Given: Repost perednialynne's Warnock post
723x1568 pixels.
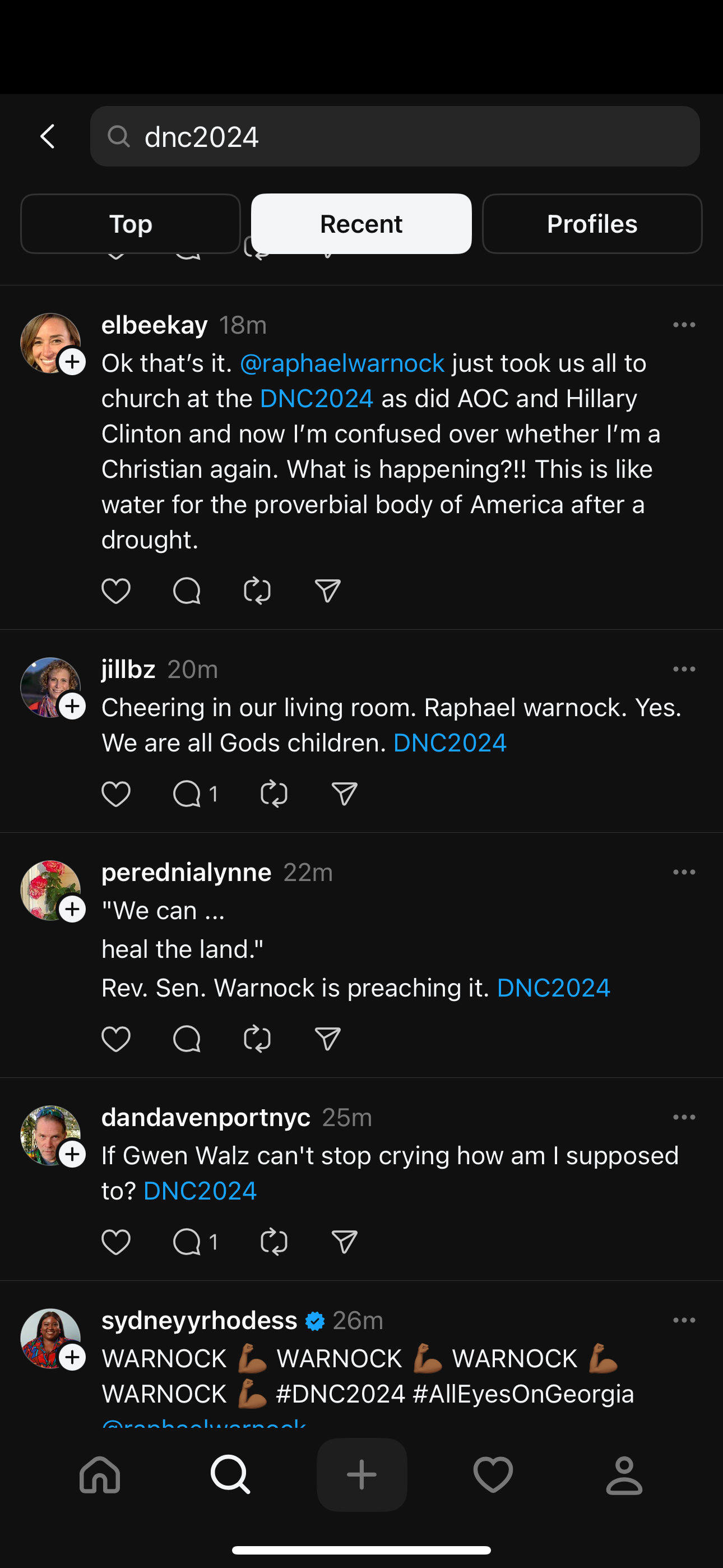Looking at the screenshot, I should coord(257,1039).
